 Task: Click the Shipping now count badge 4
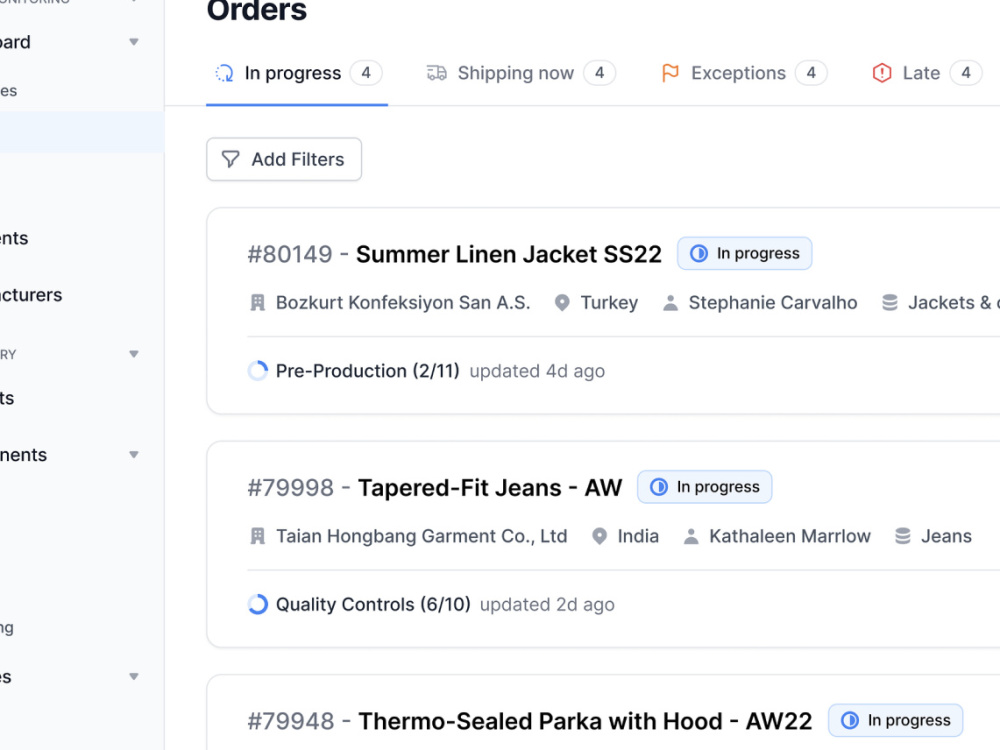coord(599,73)
